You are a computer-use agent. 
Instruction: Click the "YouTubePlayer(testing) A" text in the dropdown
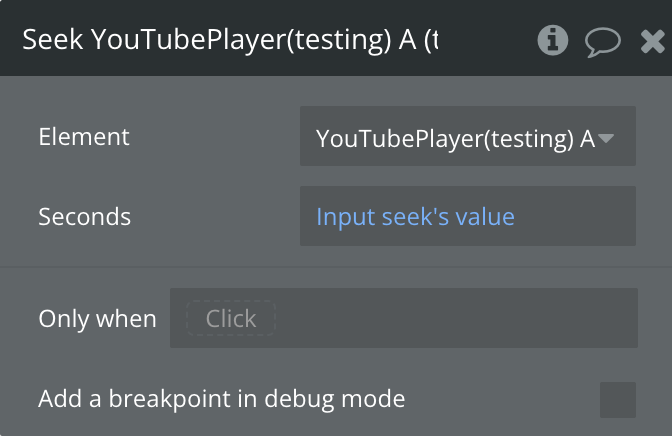coord(455,138)
